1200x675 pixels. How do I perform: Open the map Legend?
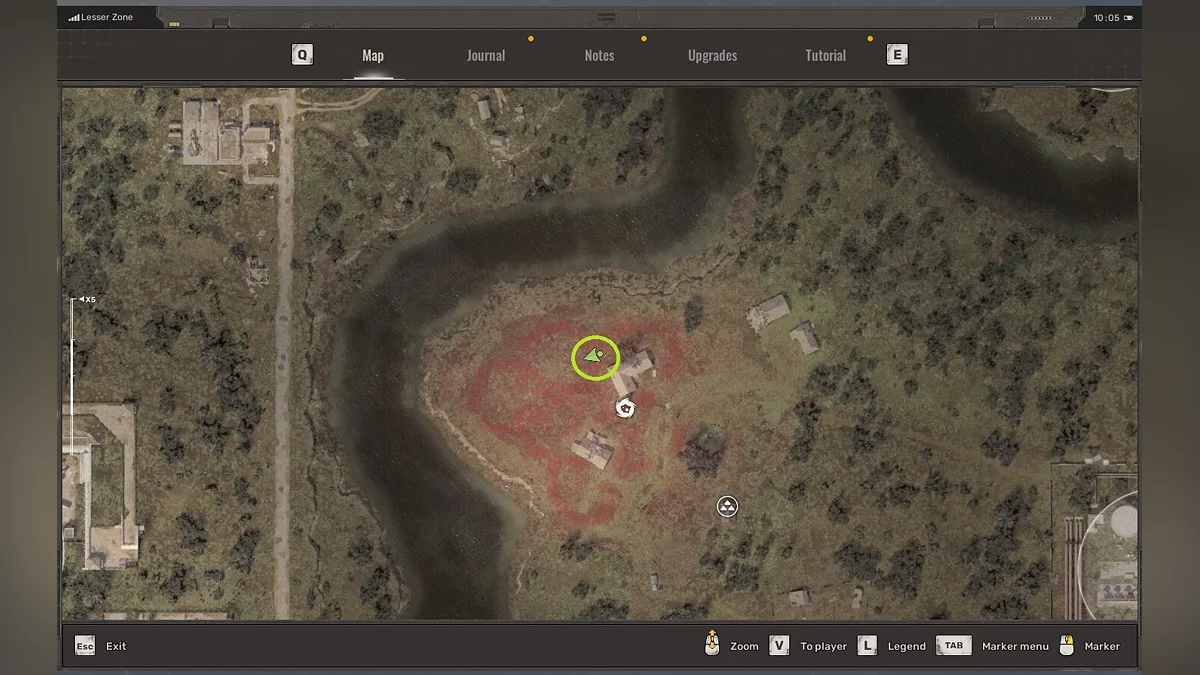(x=907, y=646)
